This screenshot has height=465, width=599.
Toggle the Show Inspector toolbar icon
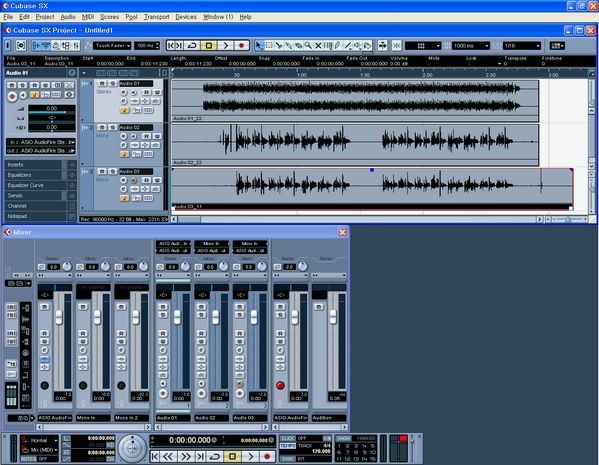[x=36, y=45]
